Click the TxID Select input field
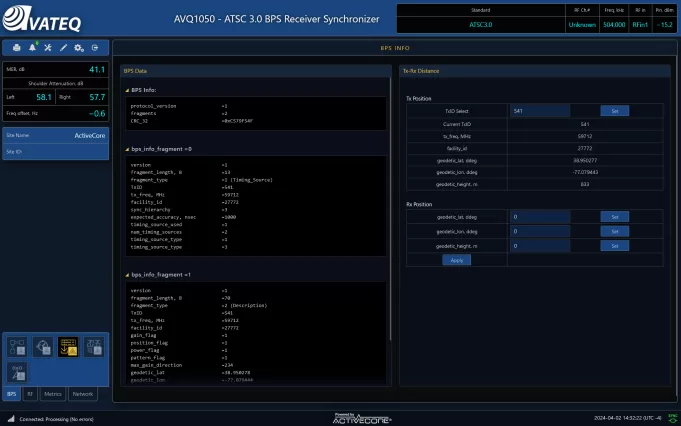681x426 pixels. click(x=540, y=111)
